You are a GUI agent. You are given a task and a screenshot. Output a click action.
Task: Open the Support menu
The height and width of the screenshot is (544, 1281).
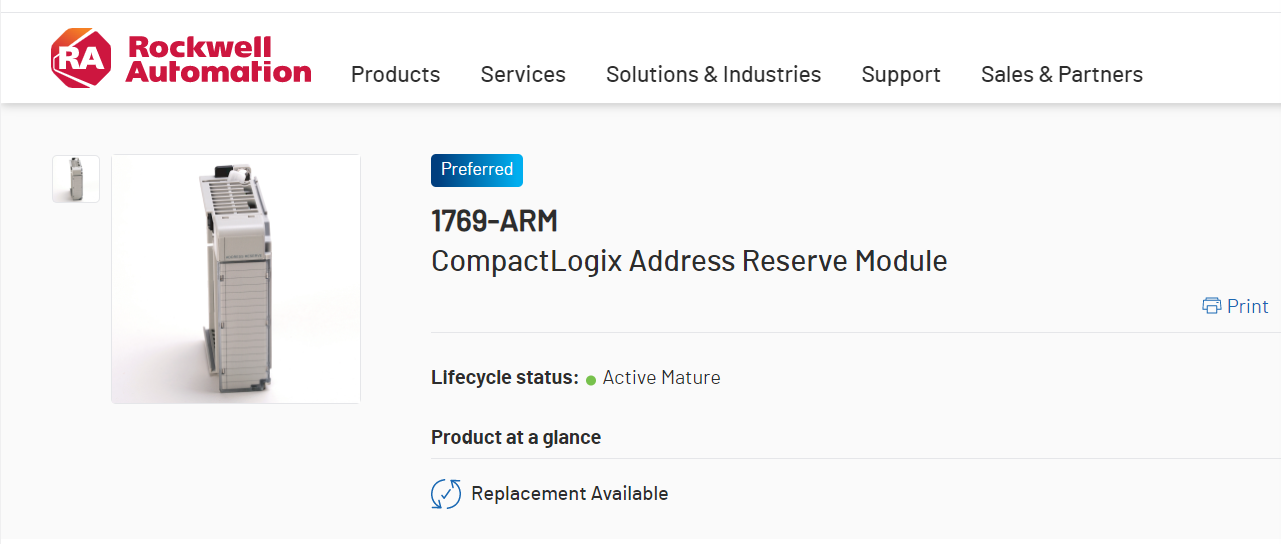[901, 74]
